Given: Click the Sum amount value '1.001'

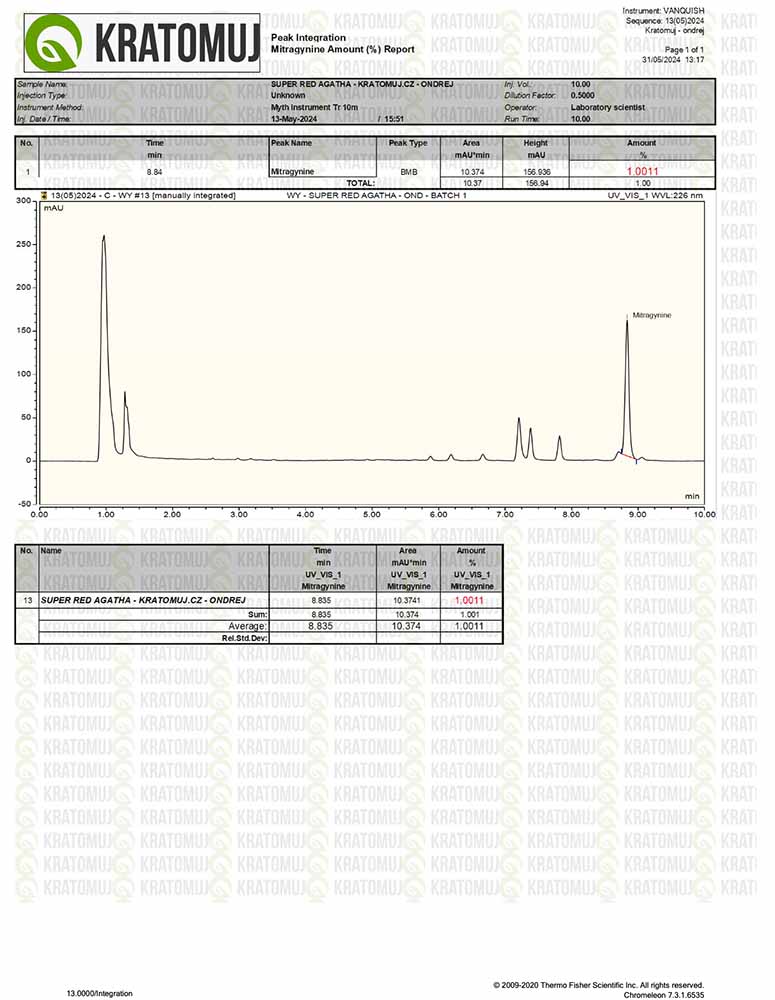Looking at the screenshot, I should click(469, 614).
